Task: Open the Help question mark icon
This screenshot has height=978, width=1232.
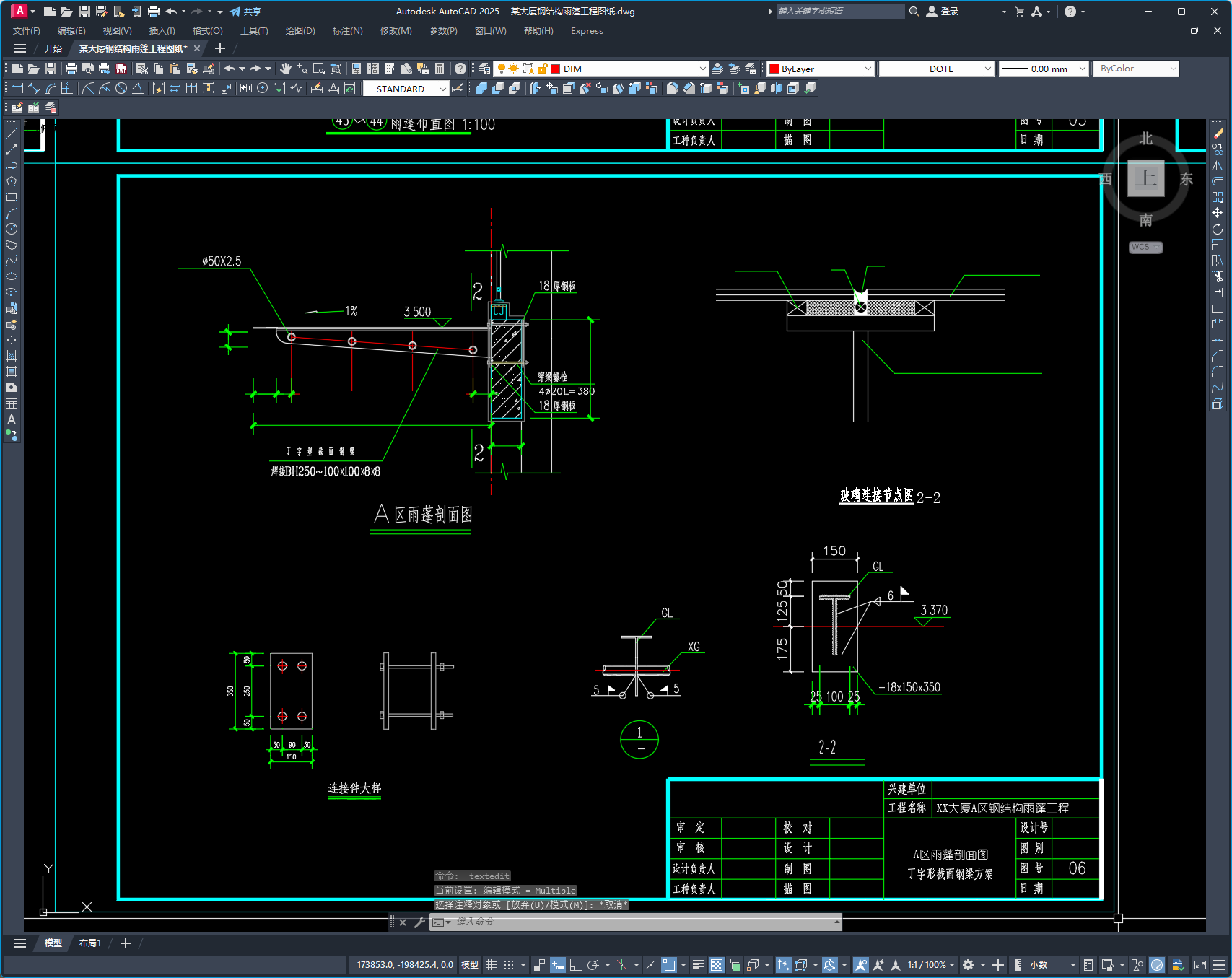Action: pyautogui.click(x=460, y=69)
